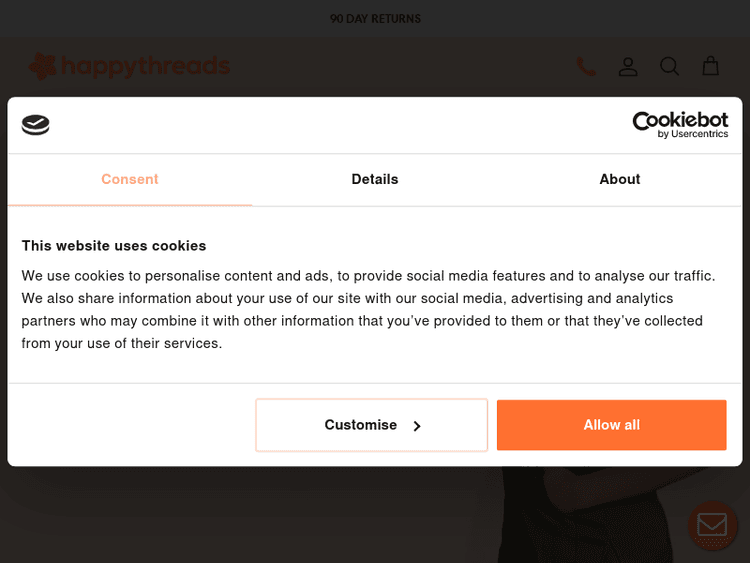This screenshot has height=563, width=750.
Task: Open search with the magnifier icon
Action: [x=669, y=67]
